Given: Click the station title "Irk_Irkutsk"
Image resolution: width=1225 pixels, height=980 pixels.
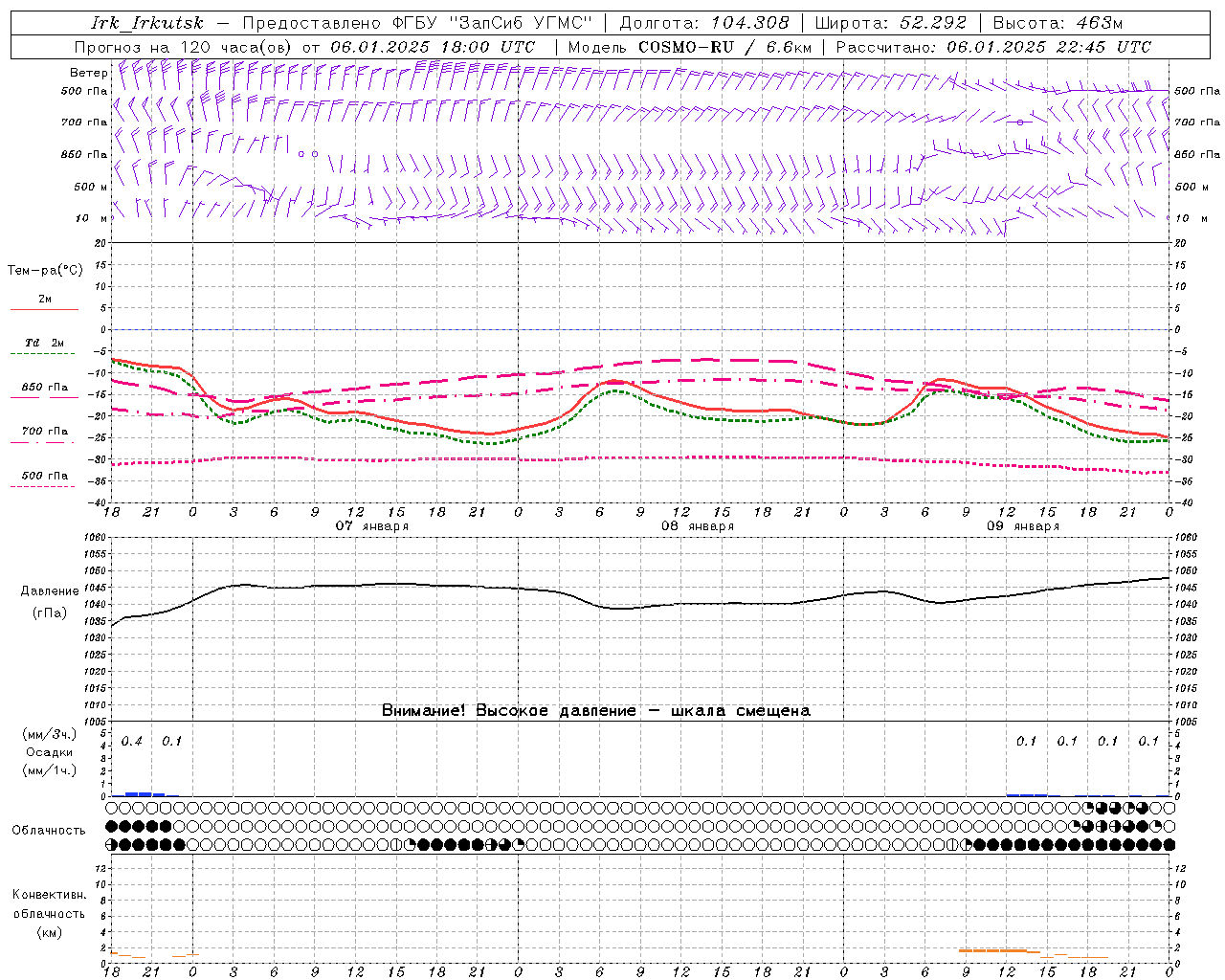Looking at the screenshot, I should pyautogui.click(x=146, y=23).
